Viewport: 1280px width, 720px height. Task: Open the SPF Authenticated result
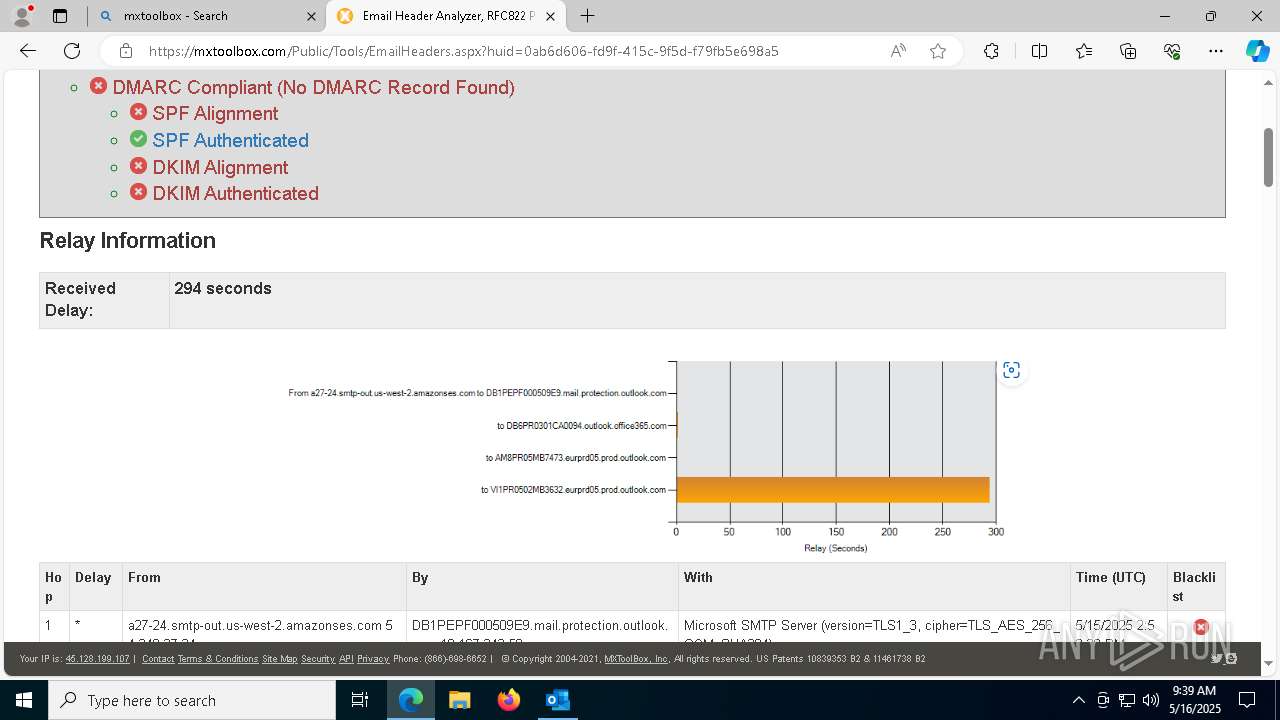(x=230, y=141)
